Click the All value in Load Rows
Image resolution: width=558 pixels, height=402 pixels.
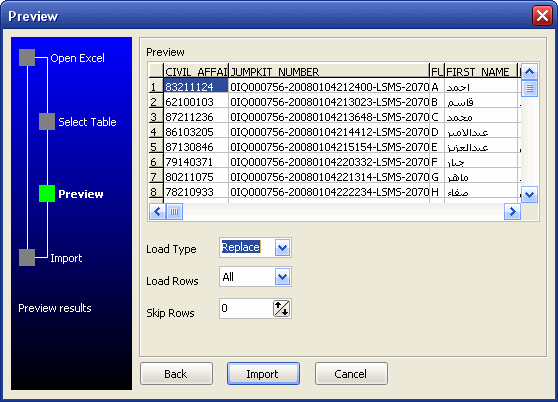point(228,277)
